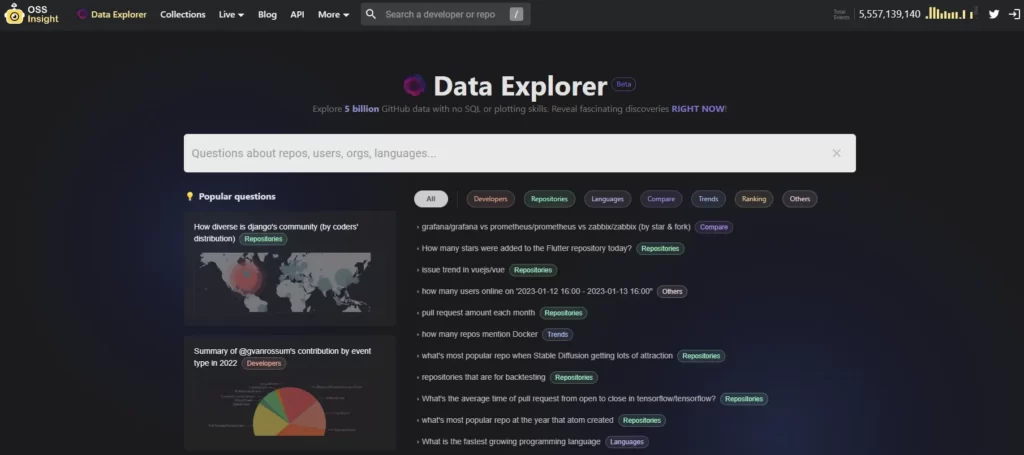The height and width of the screenshot is (455, 1024).
Task: Click the Twitter bird icon
Action: (x=994, y=14)
